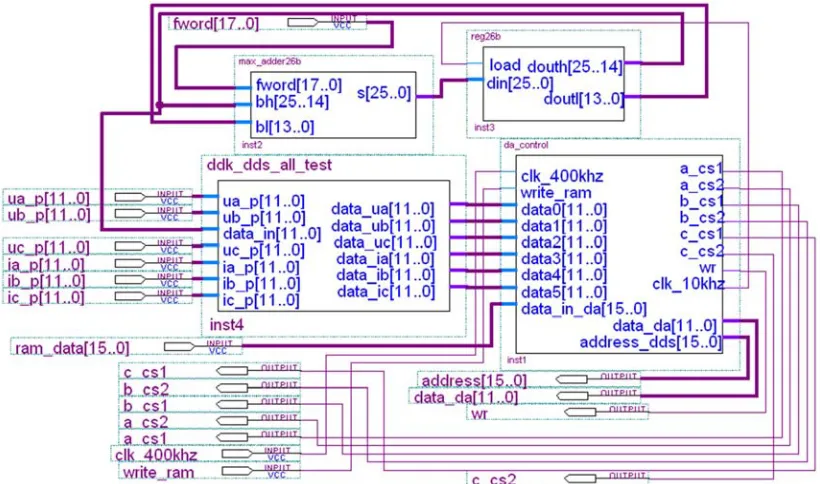This screenshot has width=820, height=484.
Task: Select the wr output pin symbol
Action: click(580, 412)
